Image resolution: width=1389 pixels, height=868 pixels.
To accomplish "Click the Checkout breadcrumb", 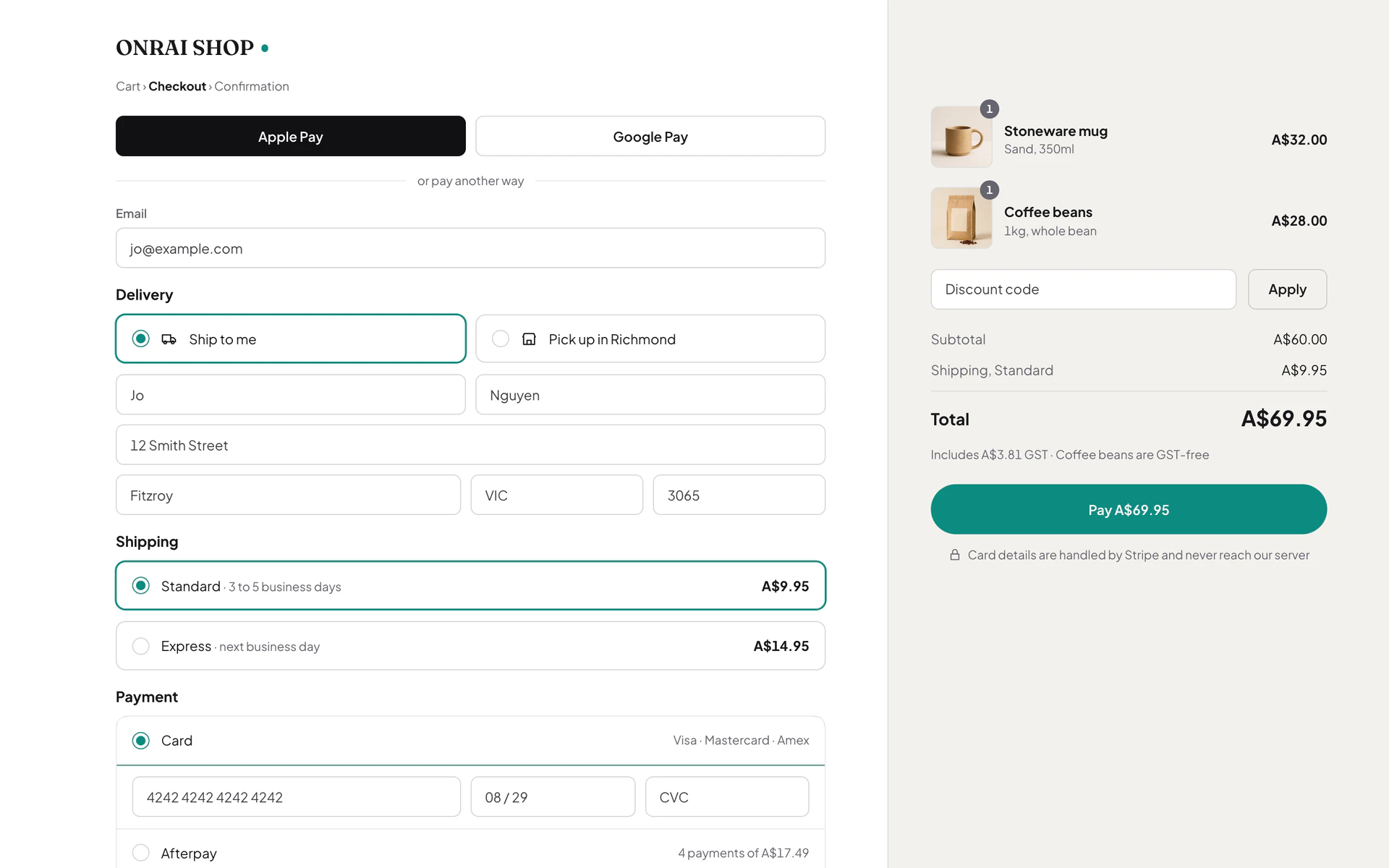I will pos(177,86).
